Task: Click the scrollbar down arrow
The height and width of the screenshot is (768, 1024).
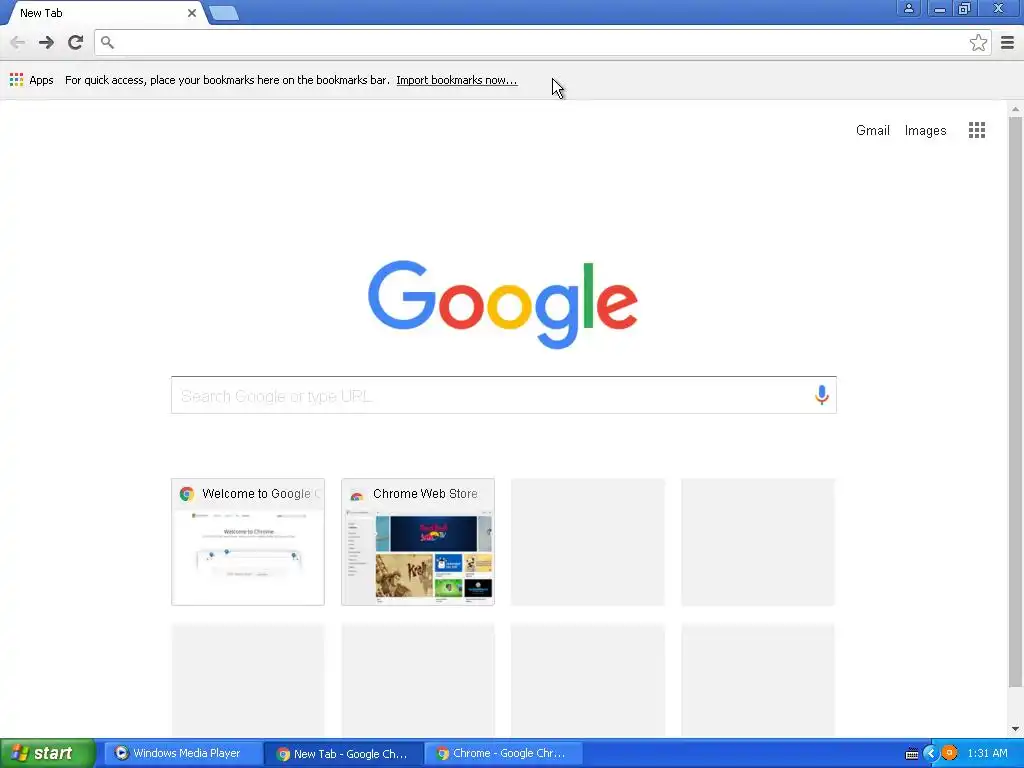Action: pyautogui.click(x=1015, y=729)
